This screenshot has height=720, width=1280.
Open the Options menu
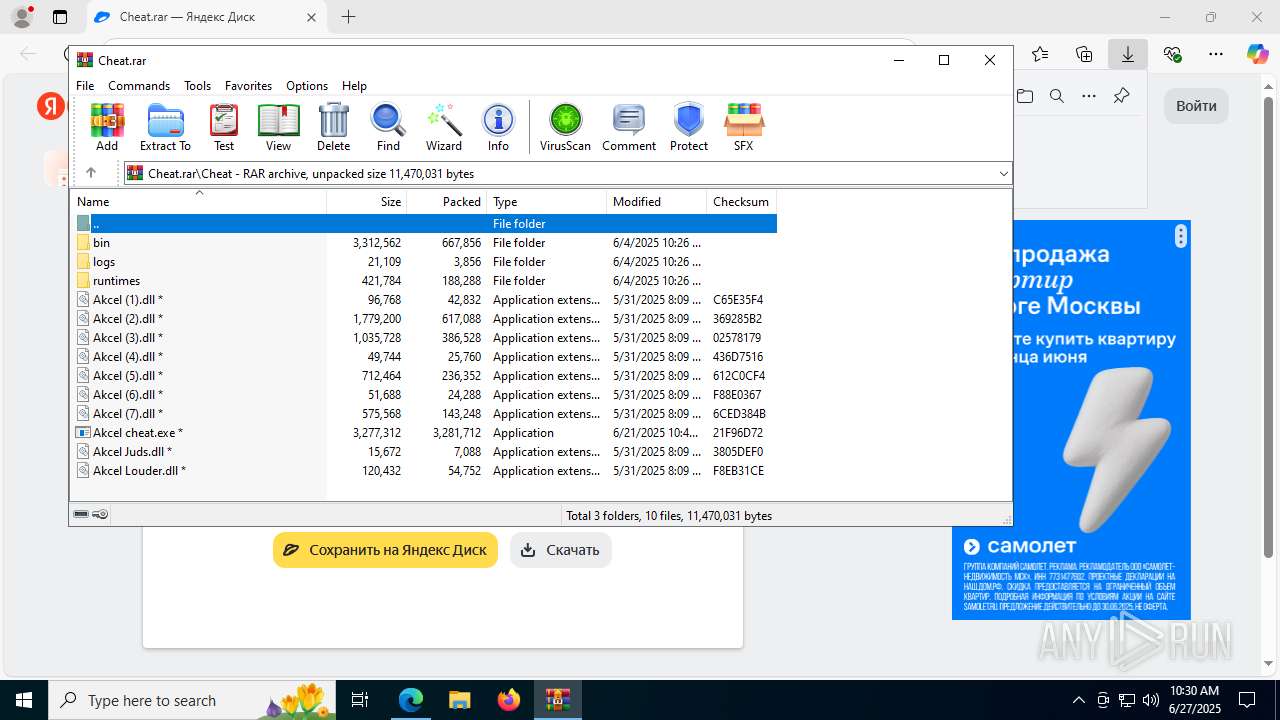(307, 86)
